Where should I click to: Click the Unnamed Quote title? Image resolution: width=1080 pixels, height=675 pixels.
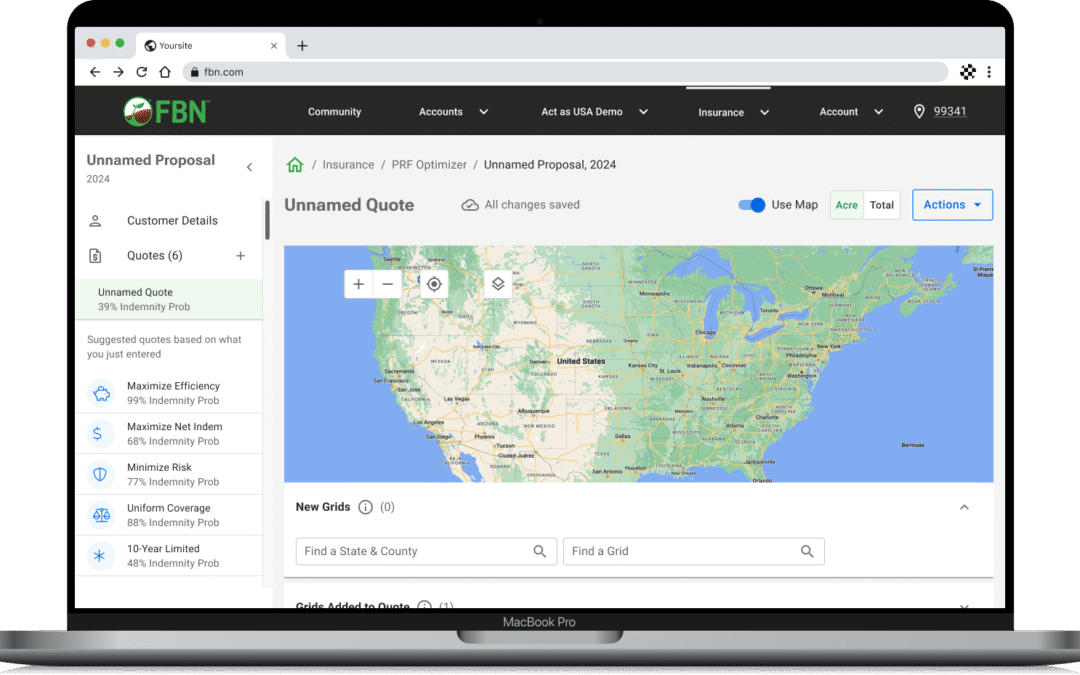(x=349, y=205)
